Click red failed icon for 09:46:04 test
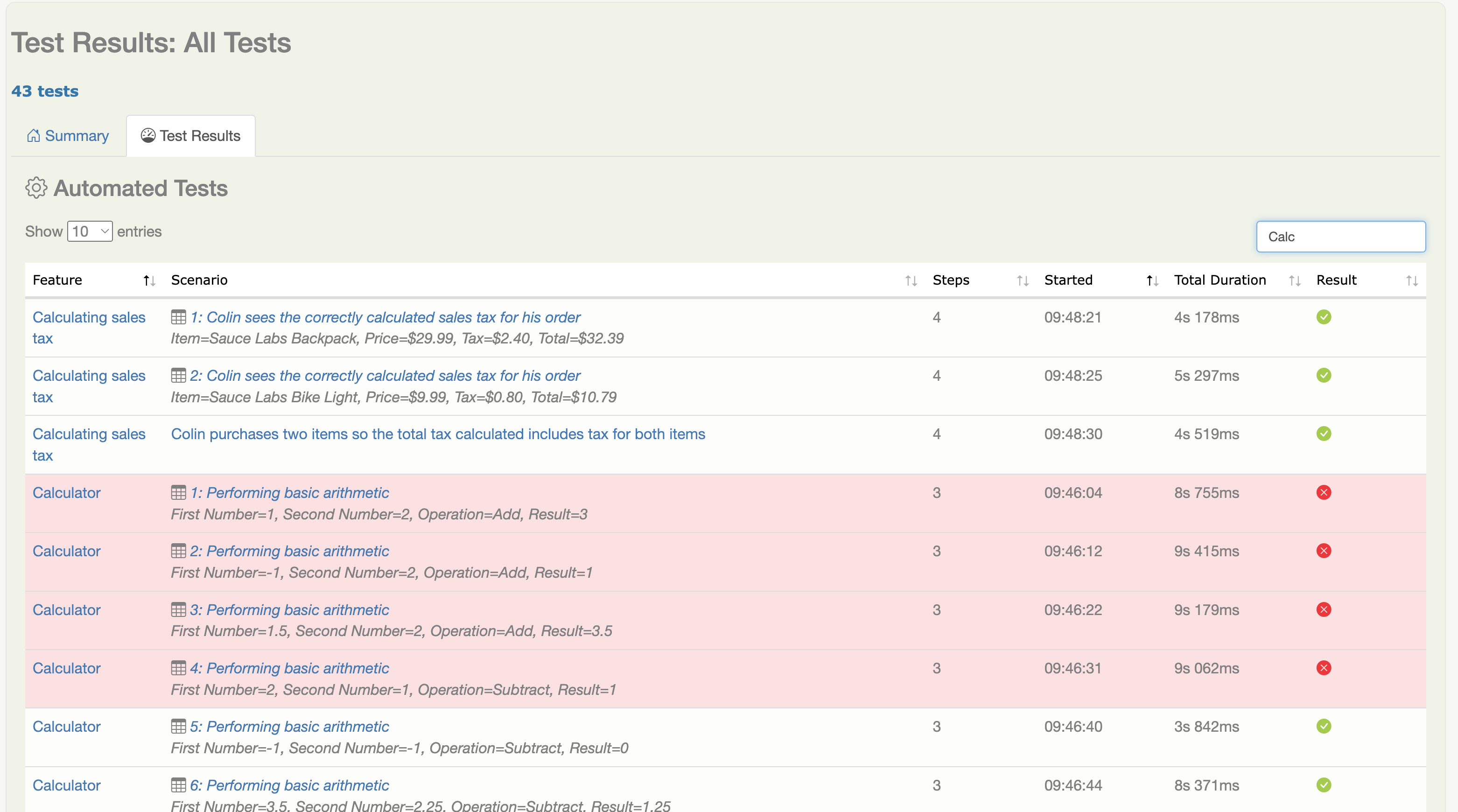 1323,493
